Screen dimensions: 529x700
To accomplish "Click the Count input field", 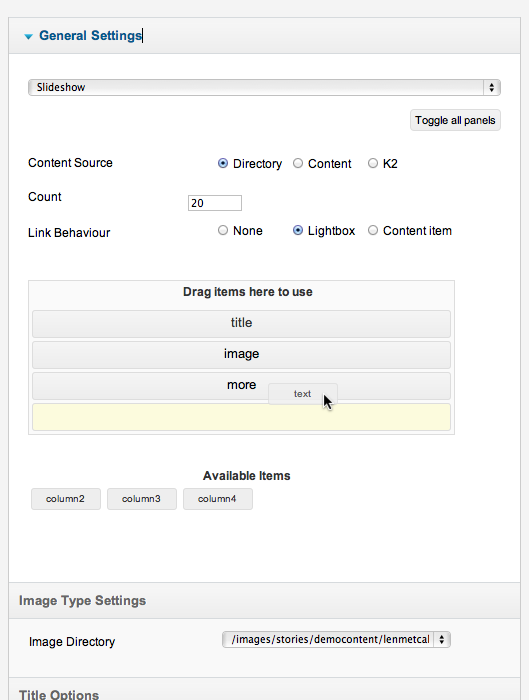I will point(215,203).
